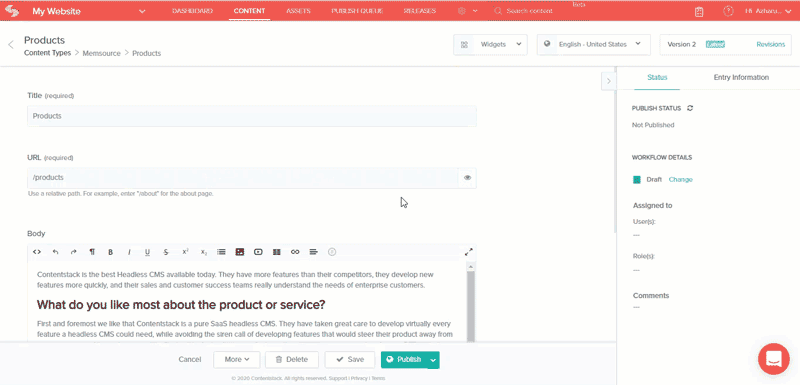Open the More actions dropdown

237,360
